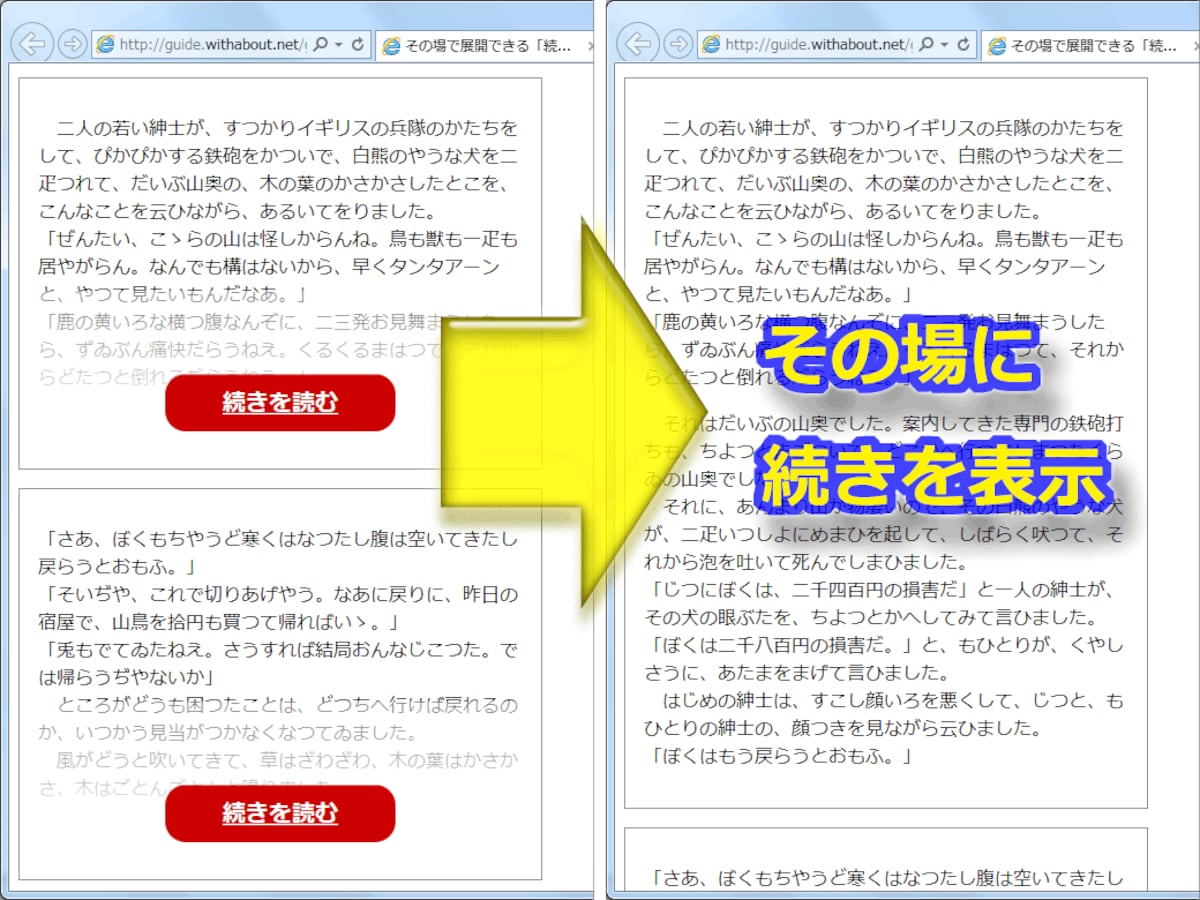Click the IE page icon in left address bar

pyautogui.click(x=105, y=45)
